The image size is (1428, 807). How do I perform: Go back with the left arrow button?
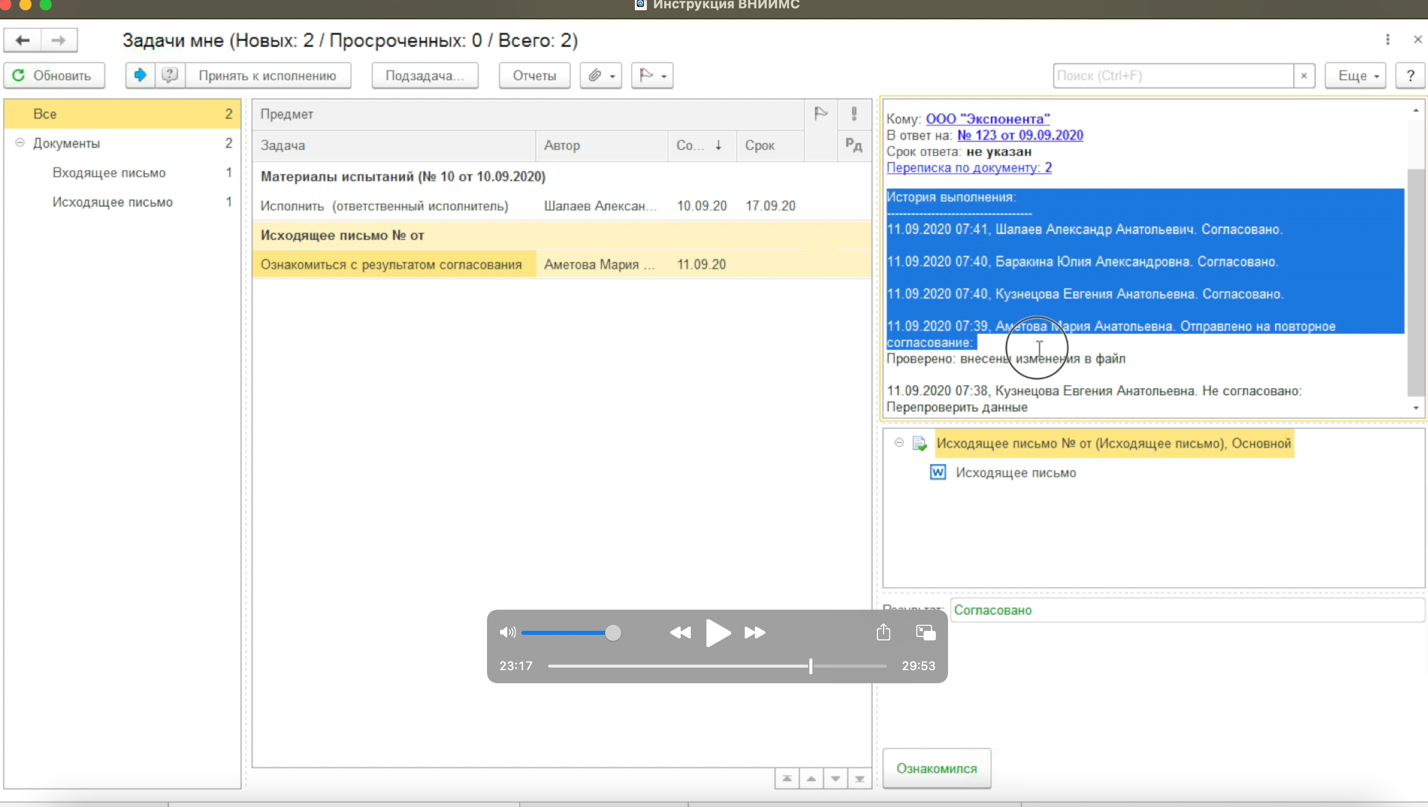click(22, 41)
